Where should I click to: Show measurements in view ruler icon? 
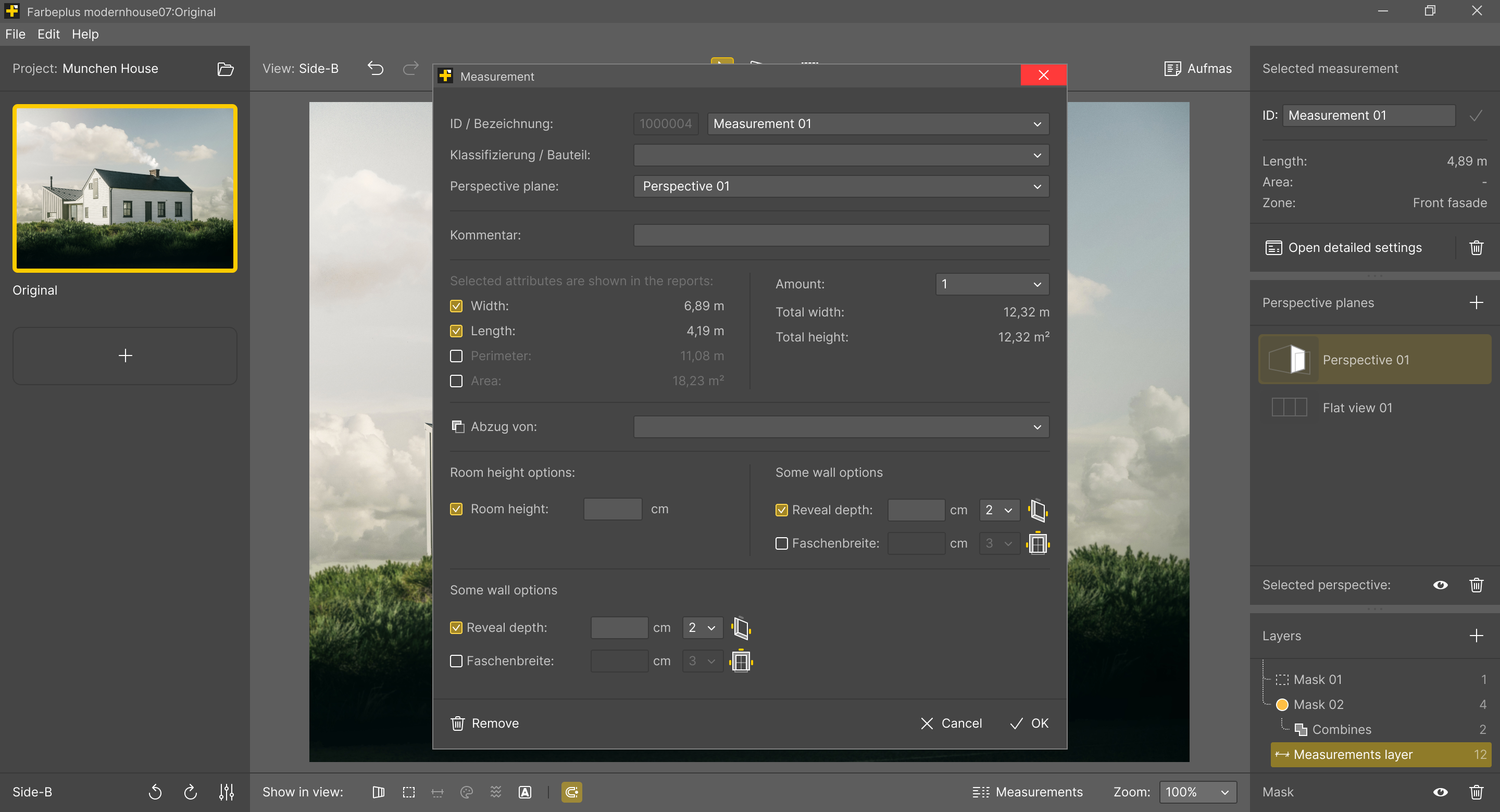[x=438, y=793]
